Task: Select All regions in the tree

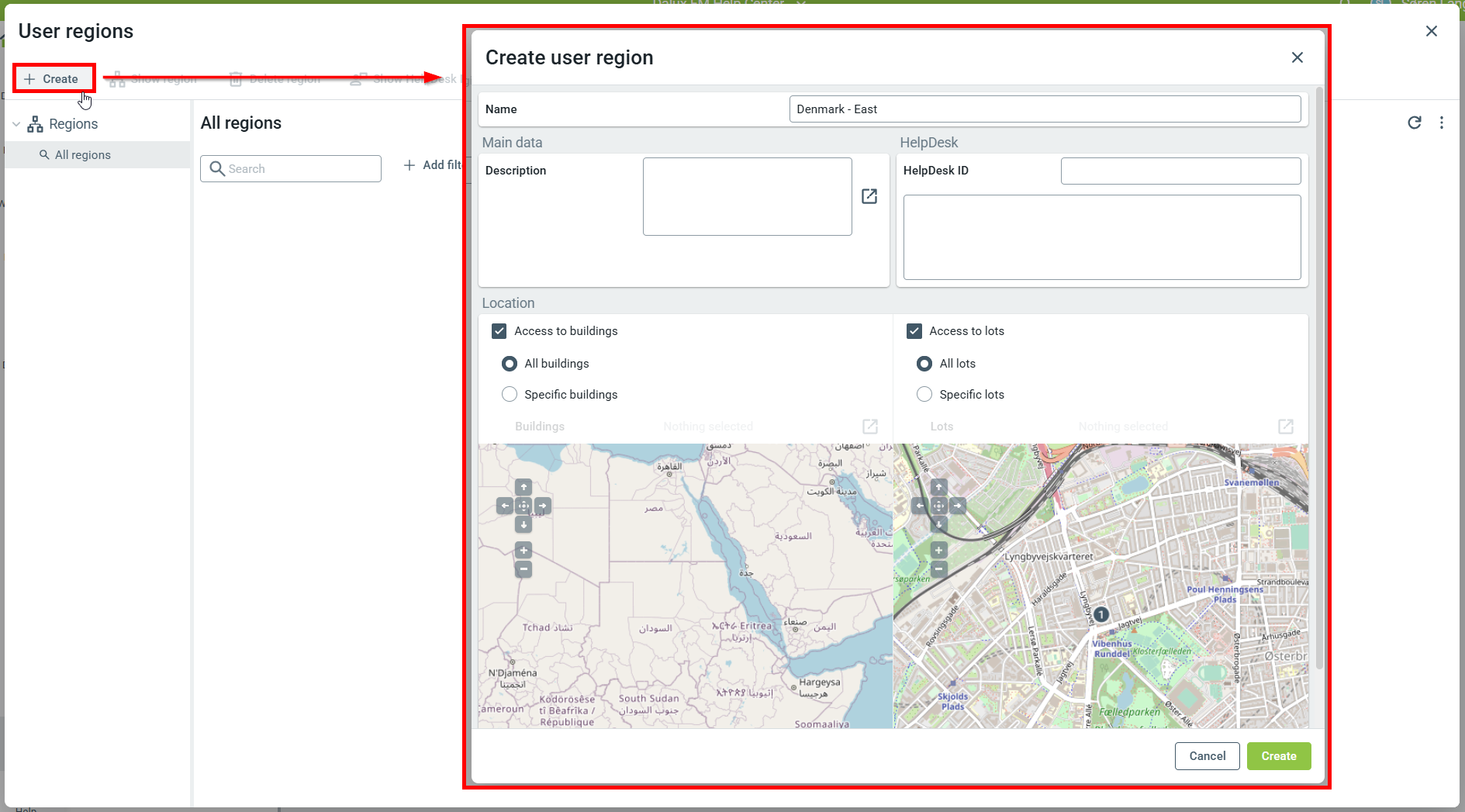Action: 82,155
